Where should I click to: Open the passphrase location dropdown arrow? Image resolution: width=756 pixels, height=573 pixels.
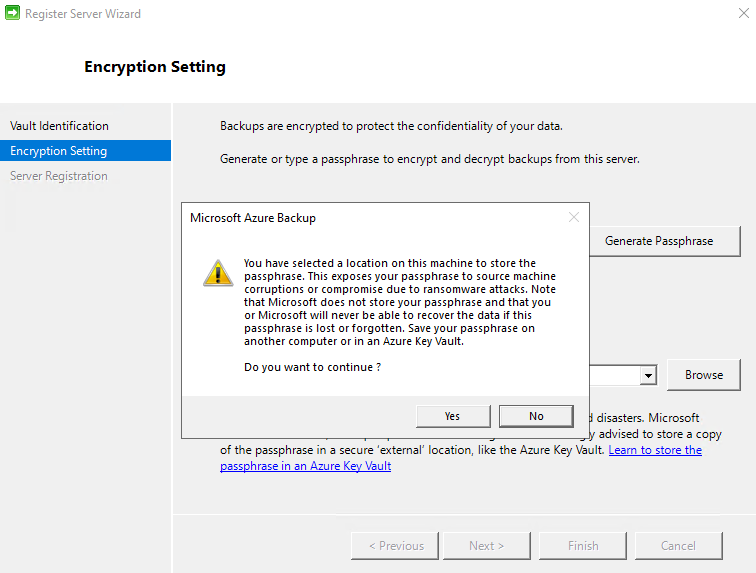pyautogui.click(x=648, y=375)
